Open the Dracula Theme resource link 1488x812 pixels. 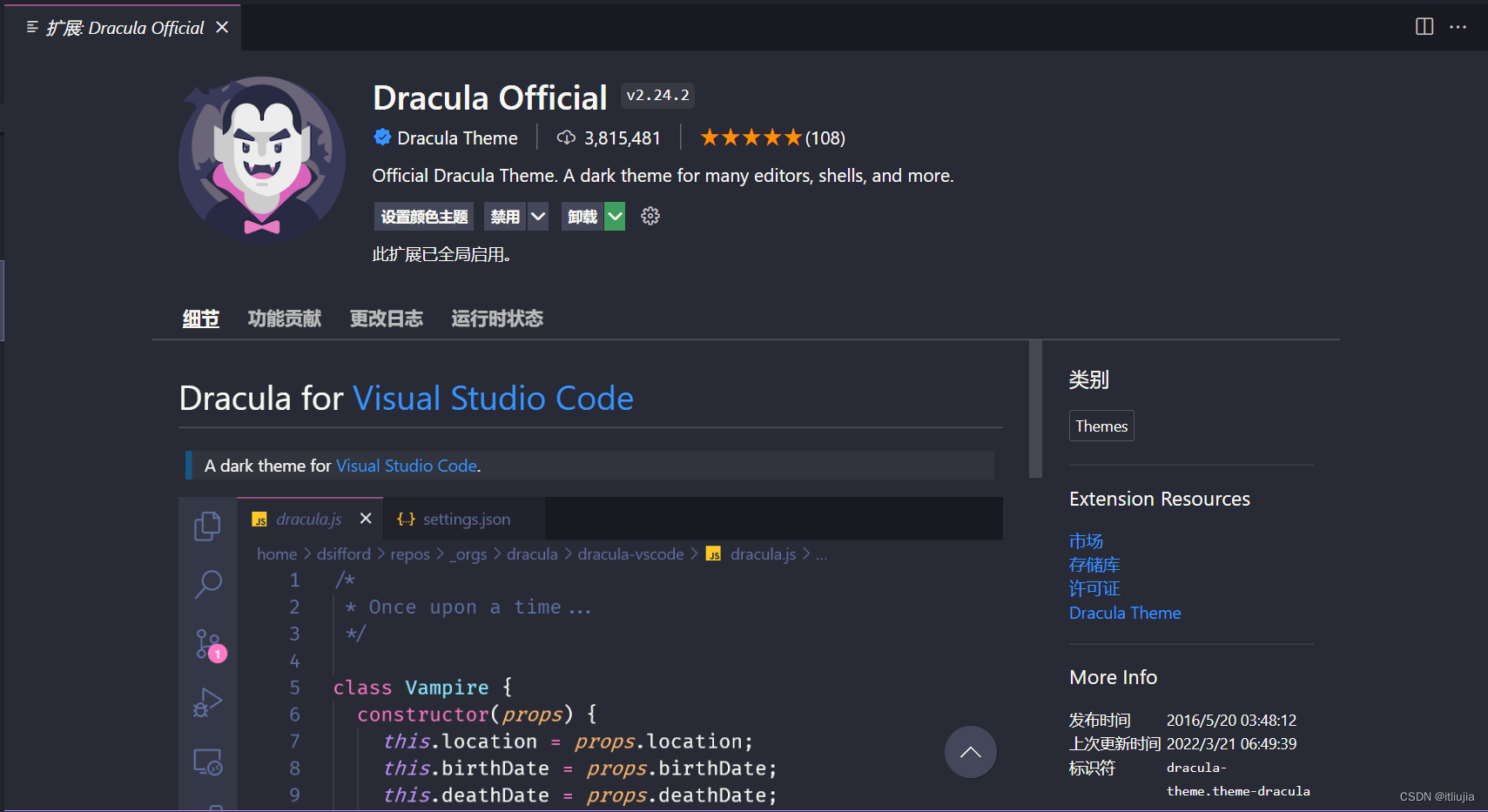point(1125,613)
